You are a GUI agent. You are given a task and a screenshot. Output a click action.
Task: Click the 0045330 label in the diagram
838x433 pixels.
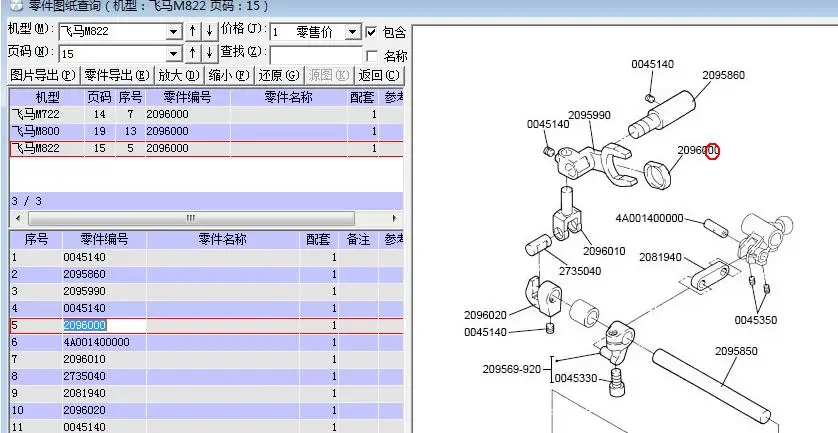[576, 378]
